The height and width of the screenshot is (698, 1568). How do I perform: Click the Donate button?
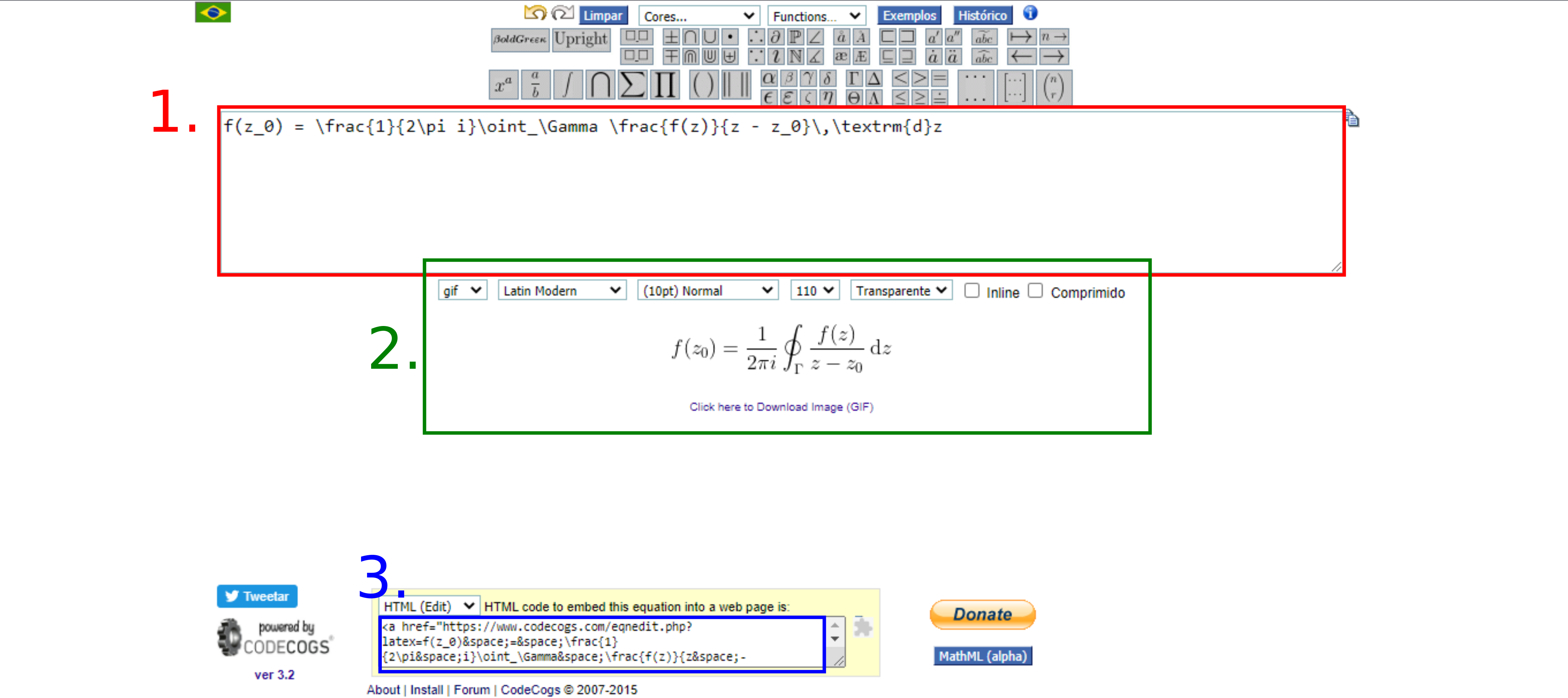(982, 615)
